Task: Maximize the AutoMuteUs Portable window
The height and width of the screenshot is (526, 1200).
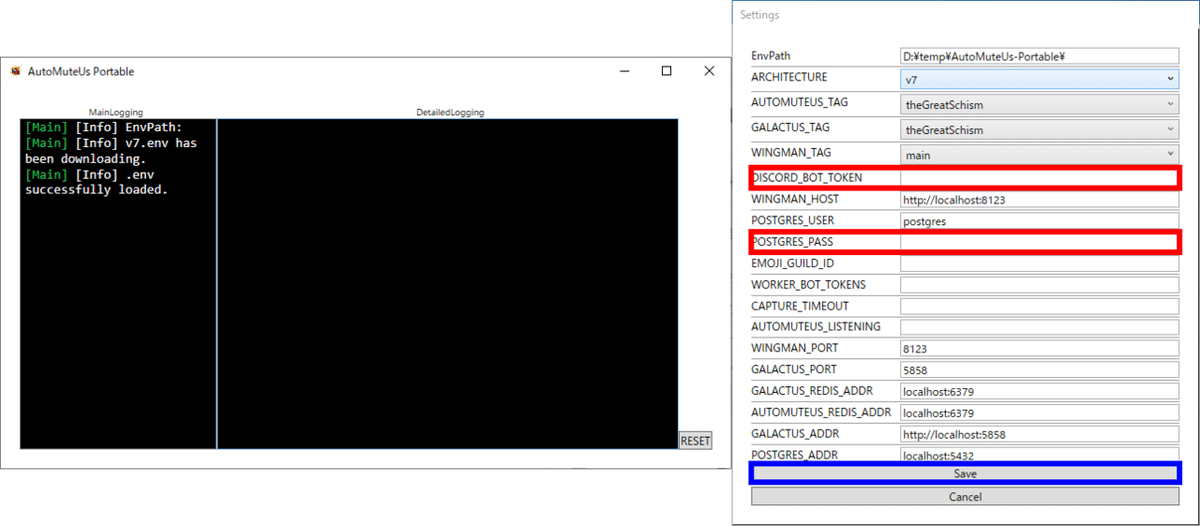Action: click(x=667, y=71)
